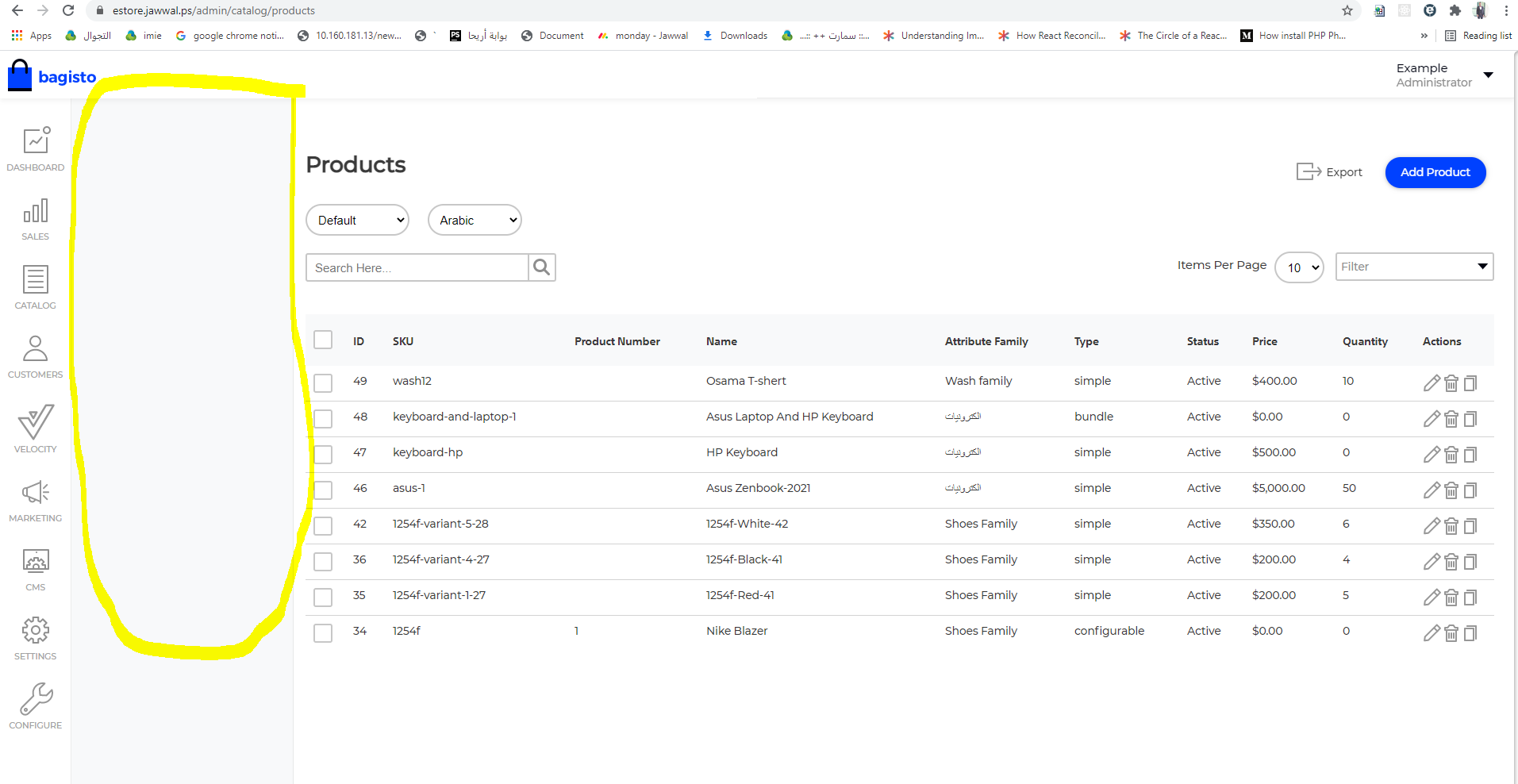Sort table by Price column header
The image size is (1518, 784).
tap(1265, 341)
